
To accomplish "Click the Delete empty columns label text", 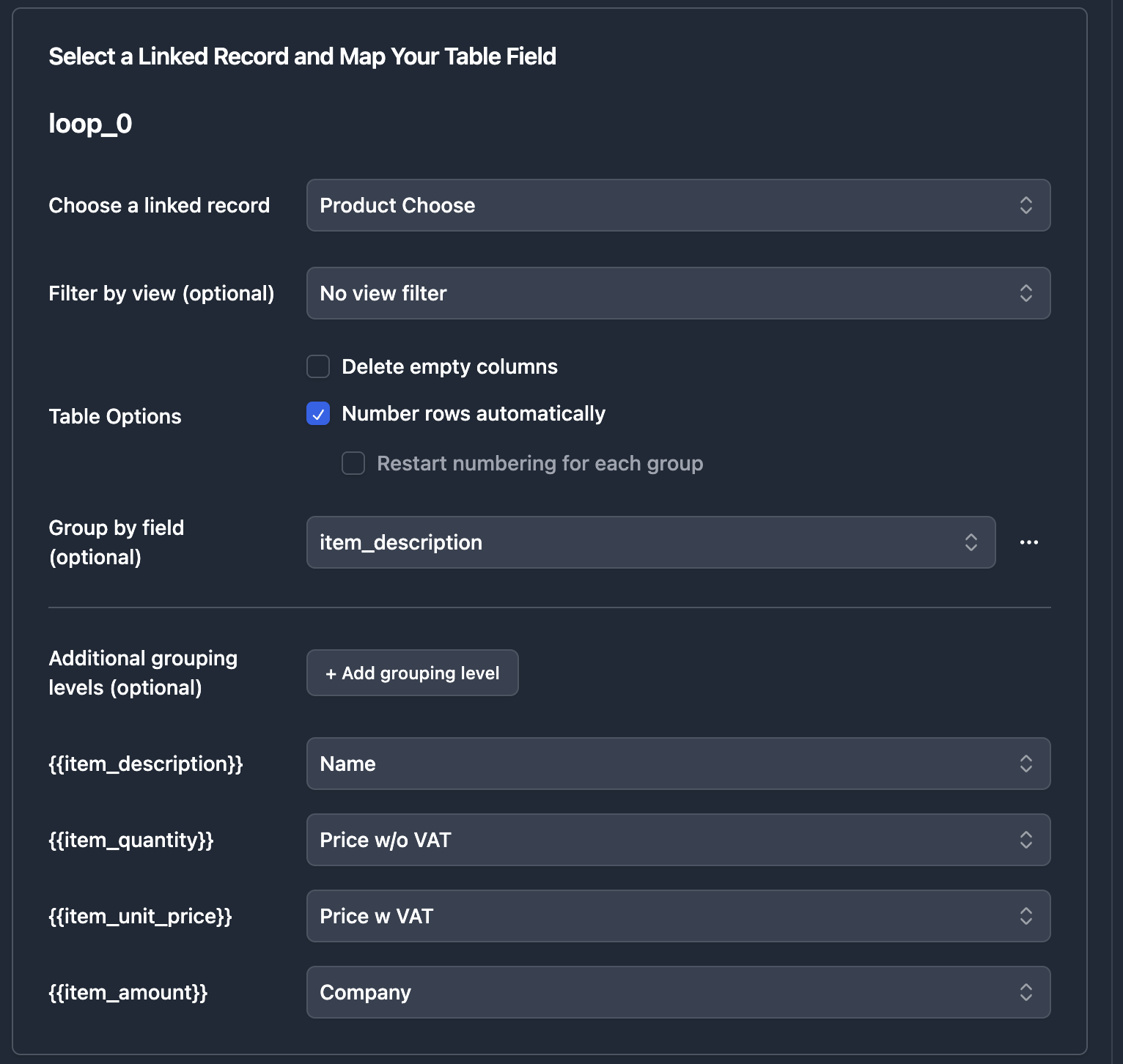I will [449, 366].
